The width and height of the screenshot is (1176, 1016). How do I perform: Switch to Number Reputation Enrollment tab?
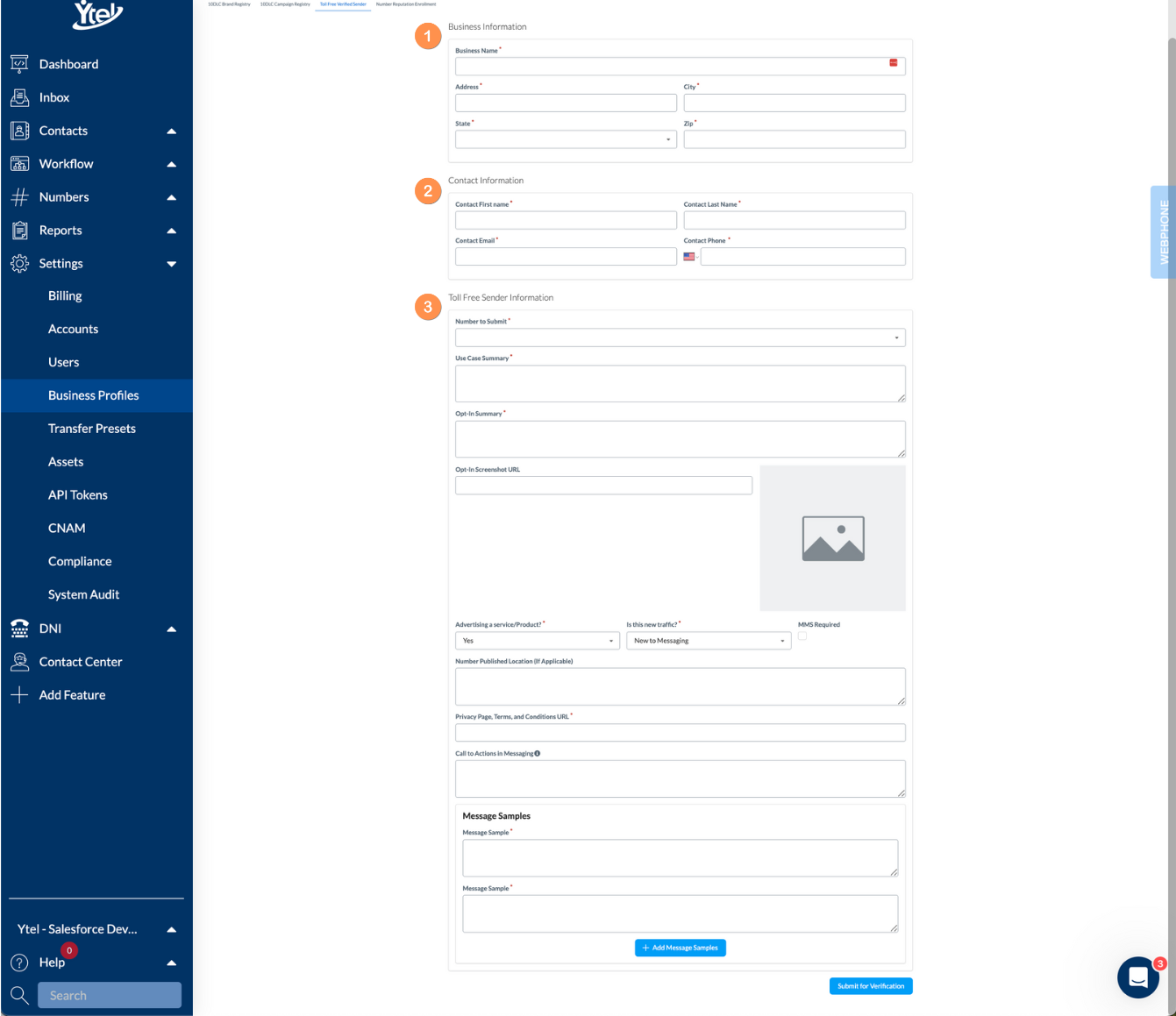(x=406, y=4)
